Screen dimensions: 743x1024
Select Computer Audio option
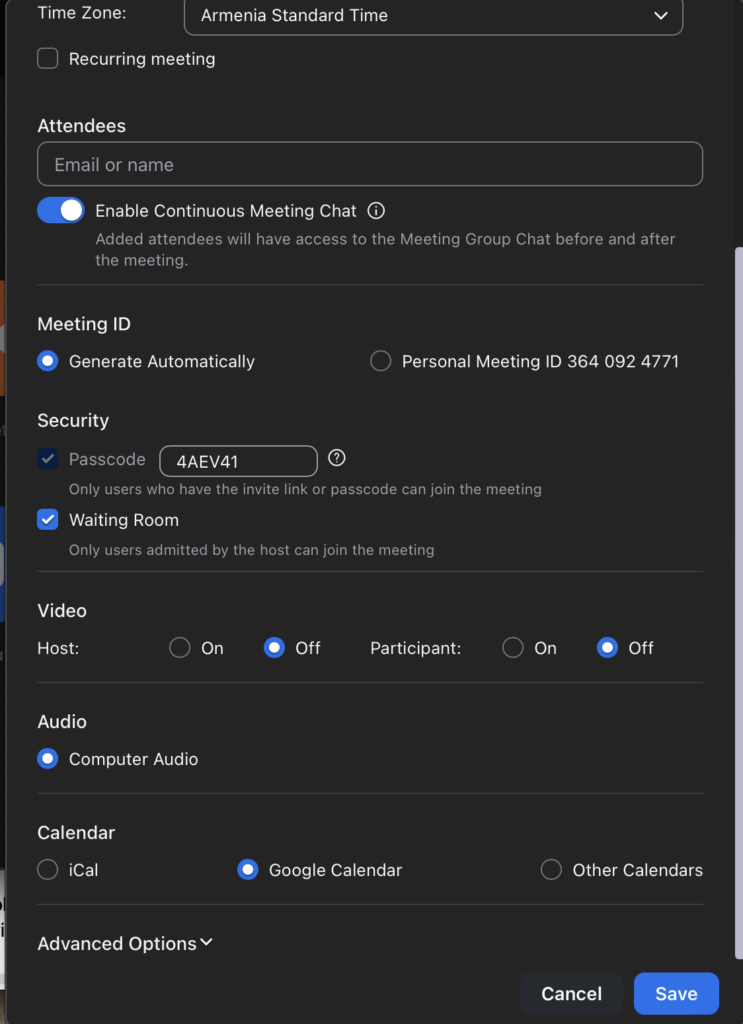[47, 758]
